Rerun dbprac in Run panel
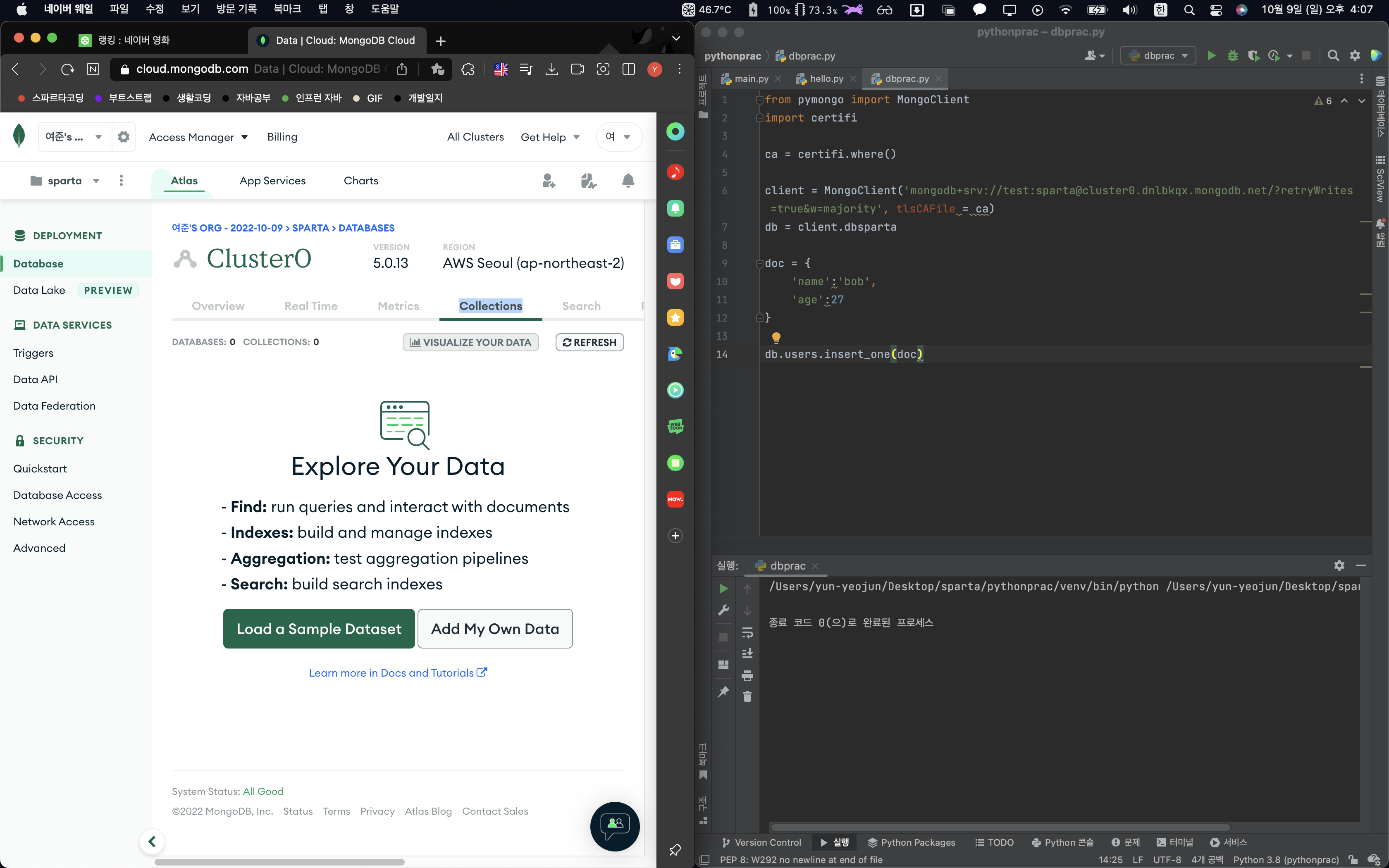1389x868 pixels. 724,589
